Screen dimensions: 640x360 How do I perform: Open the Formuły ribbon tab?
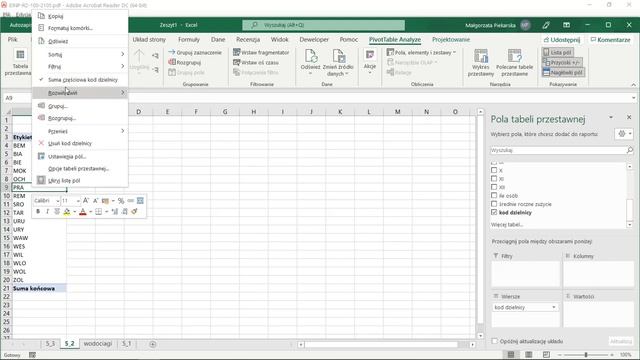(189, 40)
